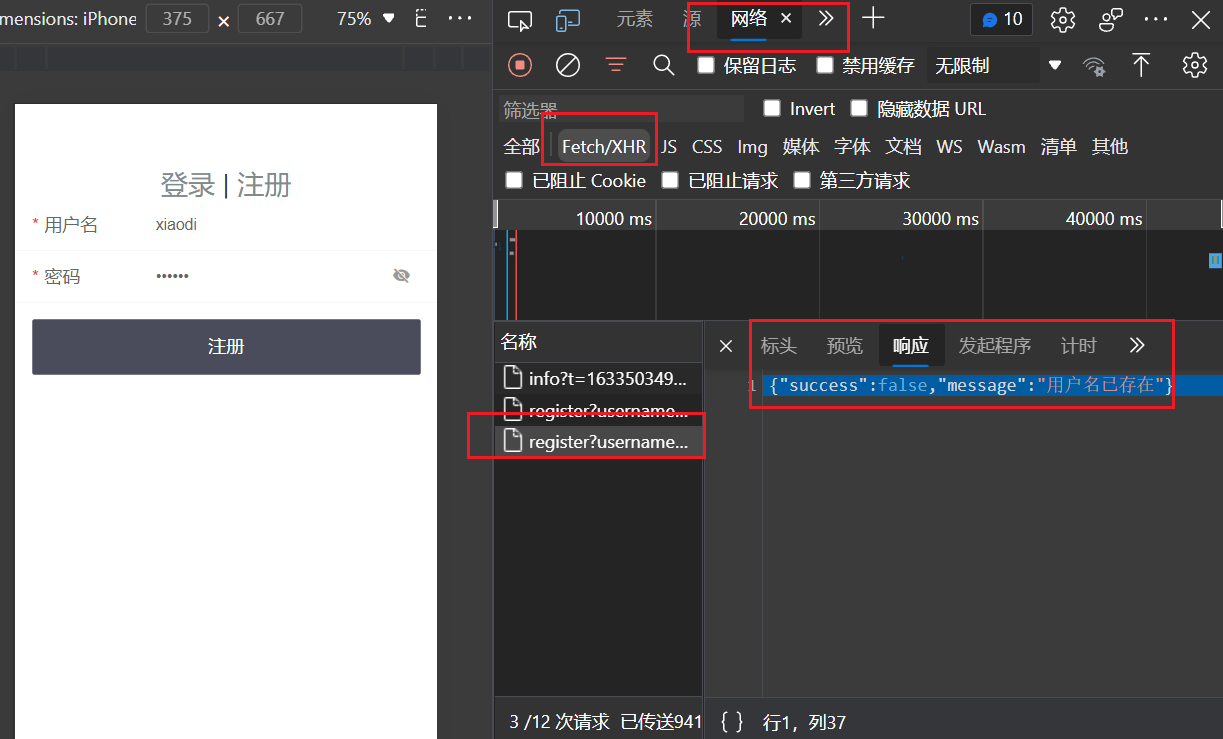
Task: Stop recording network log
Action: coord(520,65)
